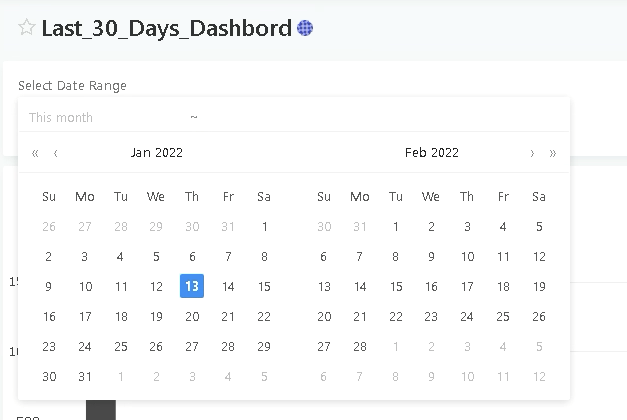Choose February 5 Saturday date
The width and height of the screenshot is (627, 420).
click(539, 226)
